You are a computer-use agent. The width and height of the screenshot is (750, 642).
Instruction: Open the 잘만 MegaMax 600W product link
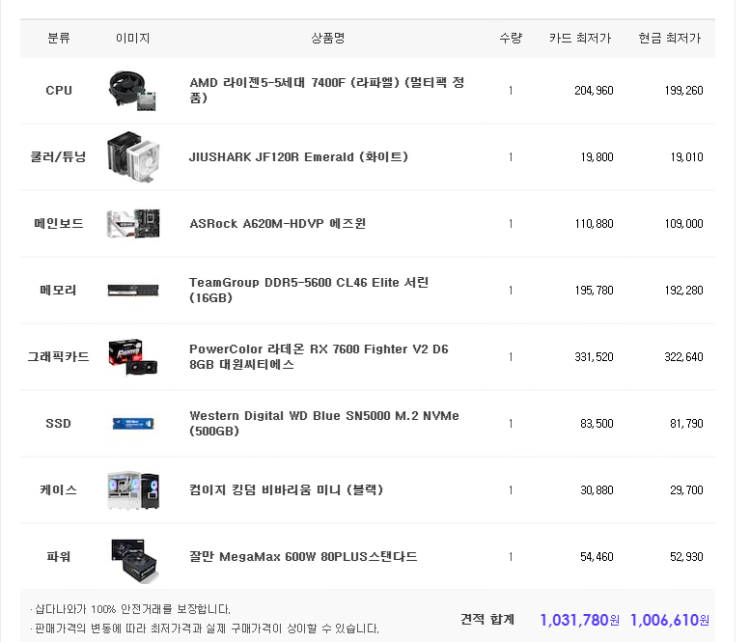point(303,557)
